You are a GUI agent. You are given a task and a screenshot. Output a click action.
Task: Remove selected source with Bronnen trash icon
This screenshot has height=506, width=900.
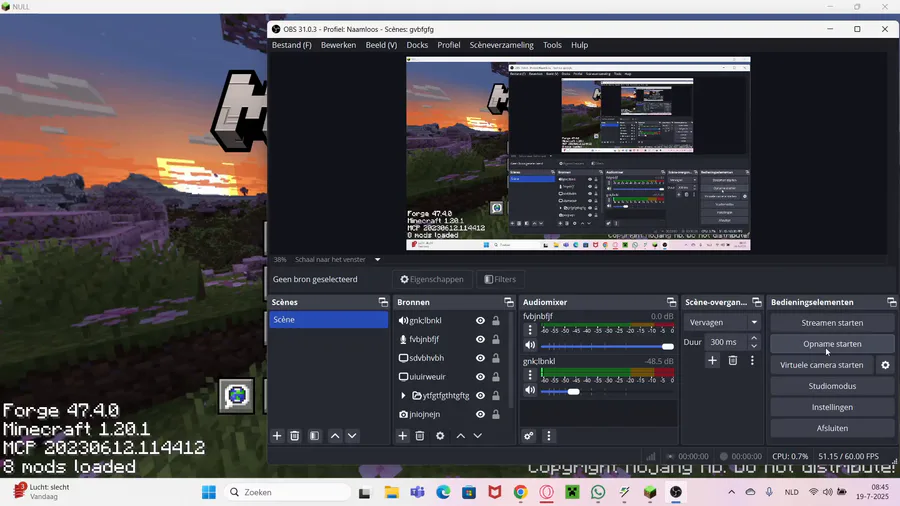420,436
